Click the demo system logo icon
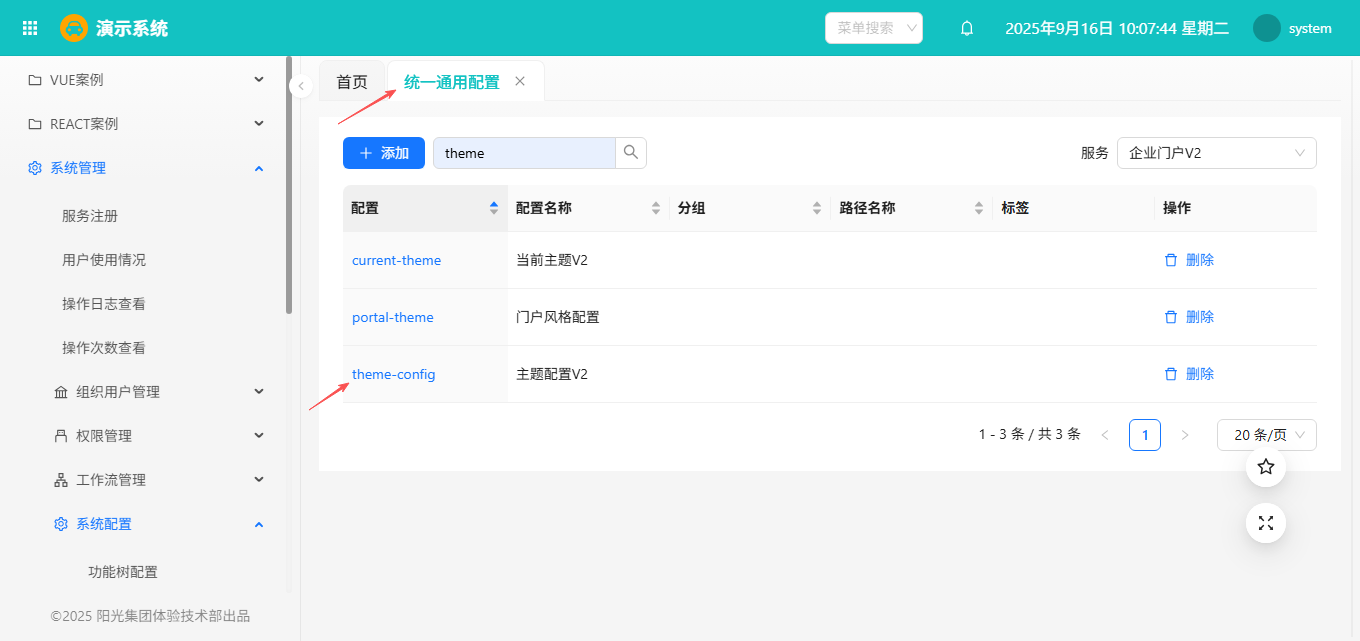 point(74,28)
